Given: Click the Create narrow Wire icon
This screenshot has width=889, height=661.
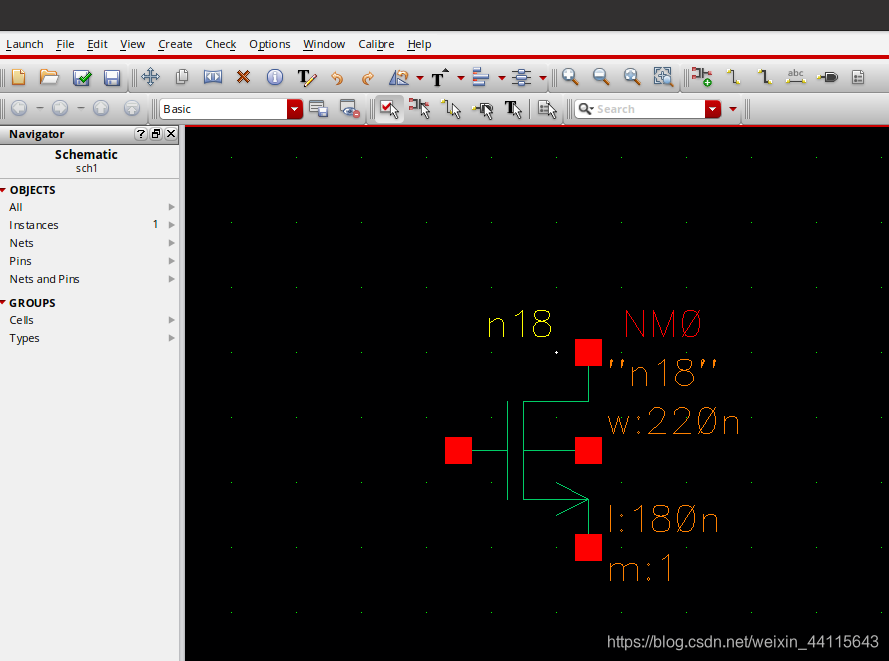Looking at the screenshot, I should coord(734,77).
